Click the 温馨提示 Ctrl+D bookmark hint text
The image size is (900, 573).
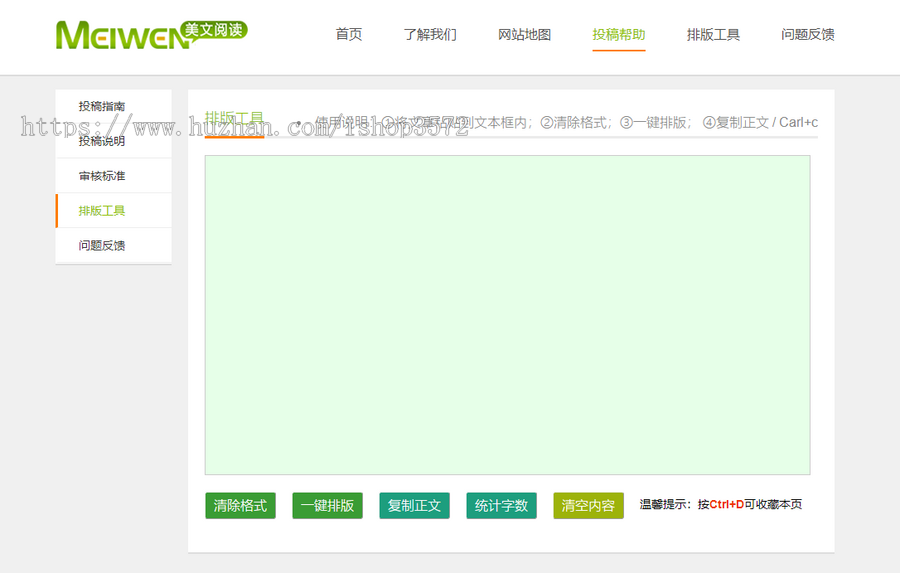[721, 505]
